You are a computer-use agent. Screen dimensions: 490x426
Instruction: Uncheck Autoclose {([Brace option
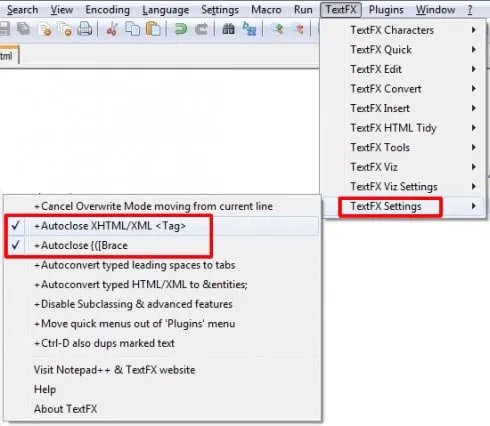click(161, 246)
